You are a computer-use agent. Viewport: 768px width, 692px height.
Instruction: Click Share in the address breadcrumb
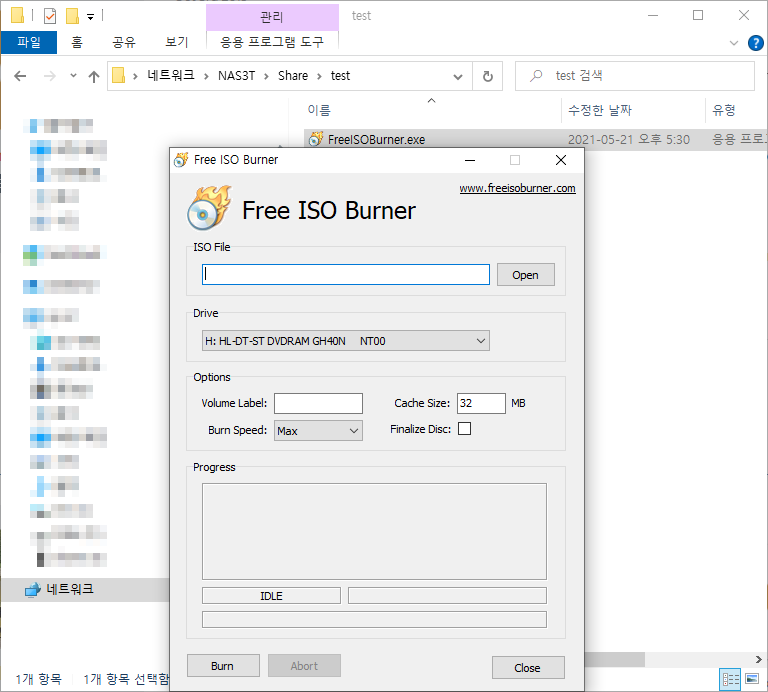[x=293, y=75]
